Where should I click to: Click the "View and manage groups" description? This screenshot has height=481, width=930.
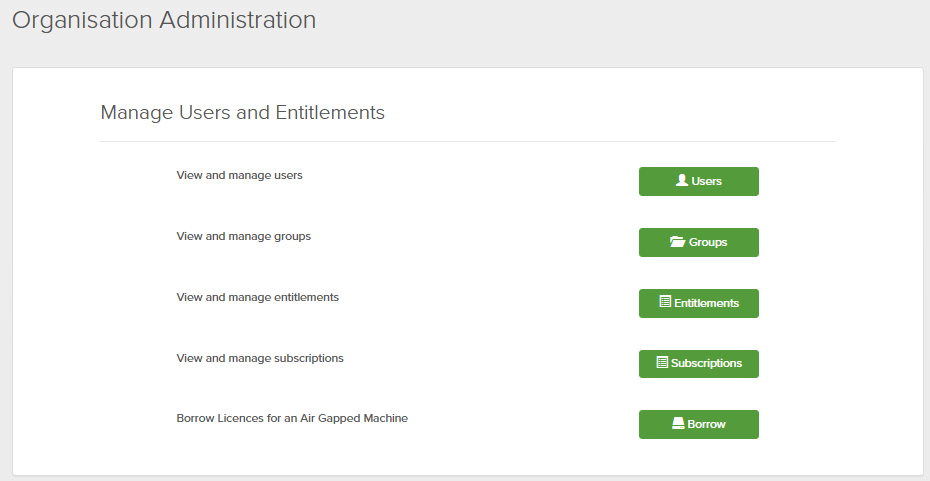tap(243, 237)
